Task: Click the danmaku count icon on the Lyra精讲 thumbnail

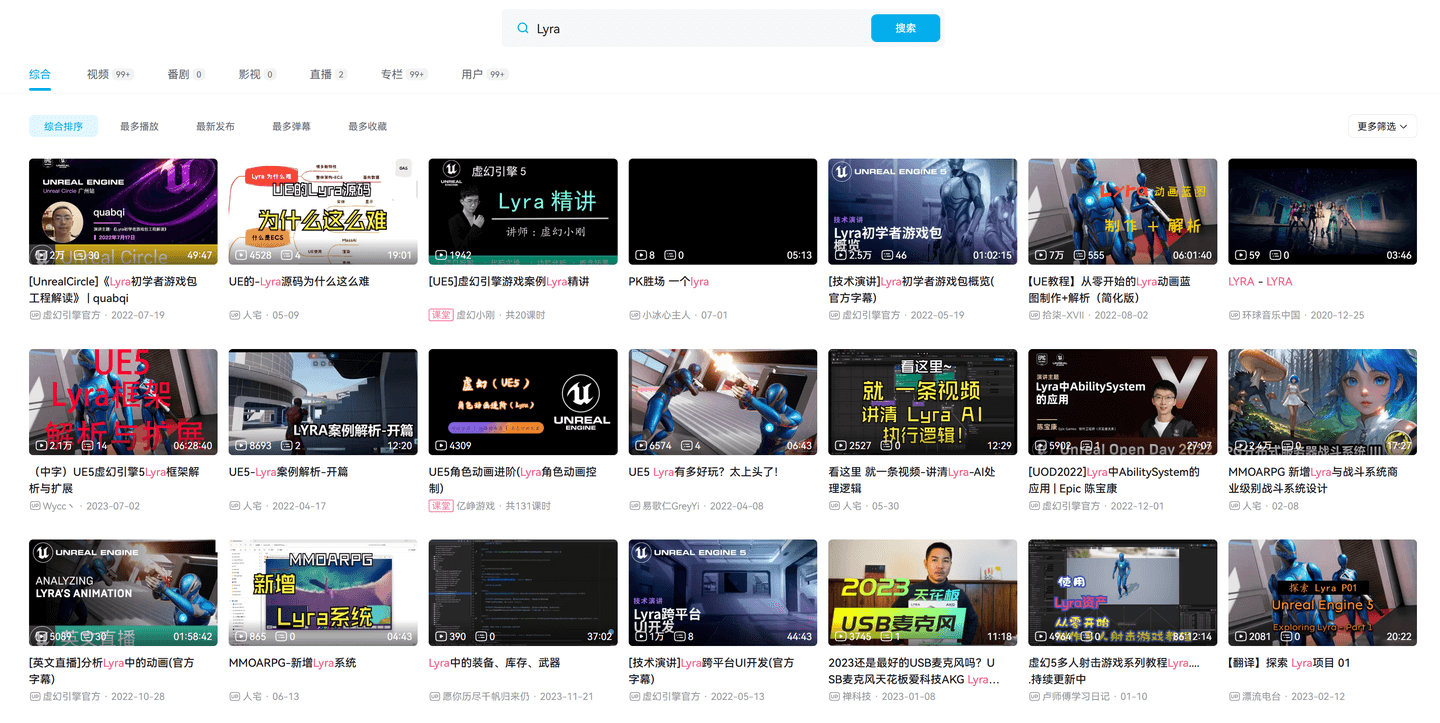Action: click(x=472, y=256)
